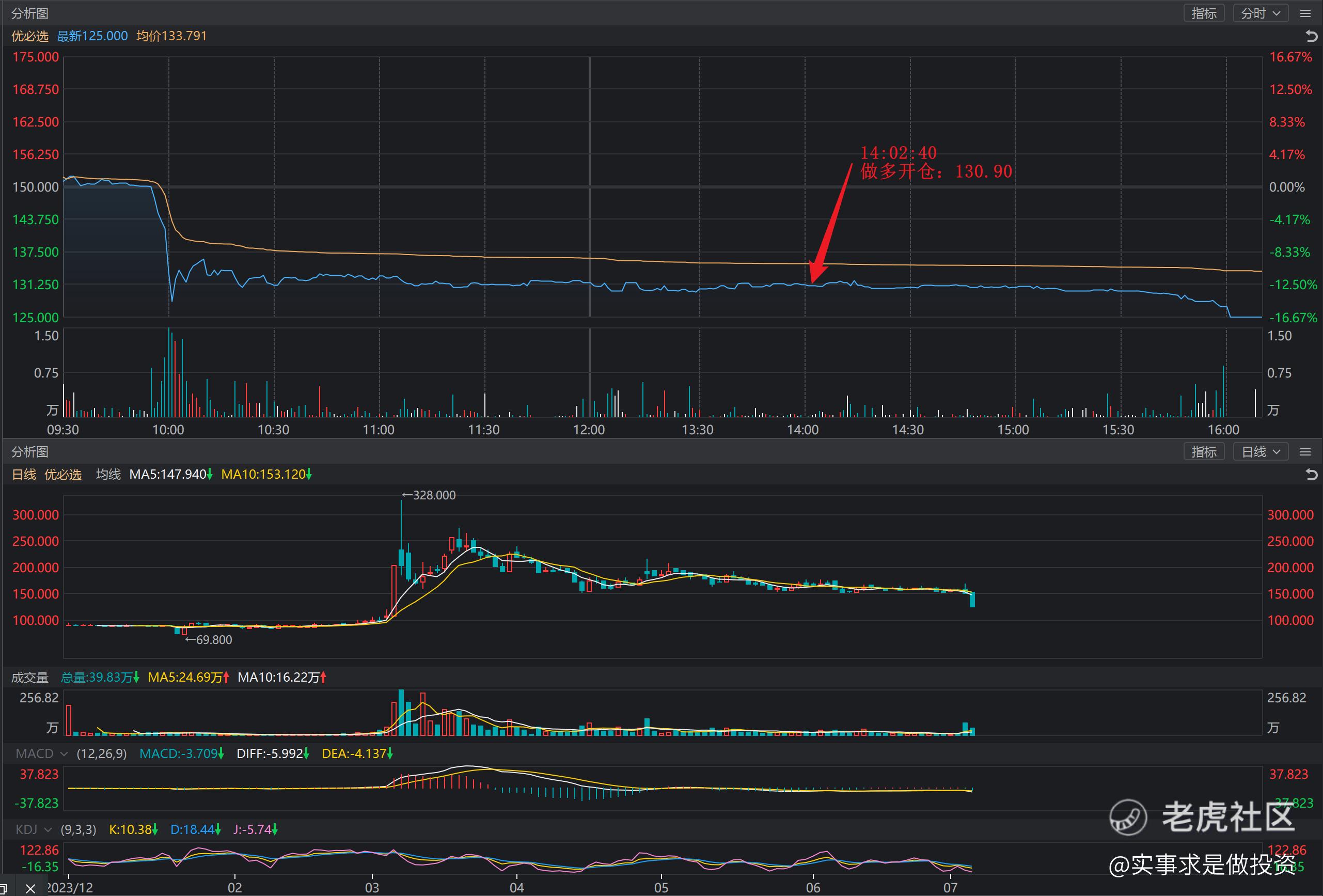The width and height of the screenshot is (1323, 896).
Task: Open the top chart hamburger menu
Action: coord(1305,13)
